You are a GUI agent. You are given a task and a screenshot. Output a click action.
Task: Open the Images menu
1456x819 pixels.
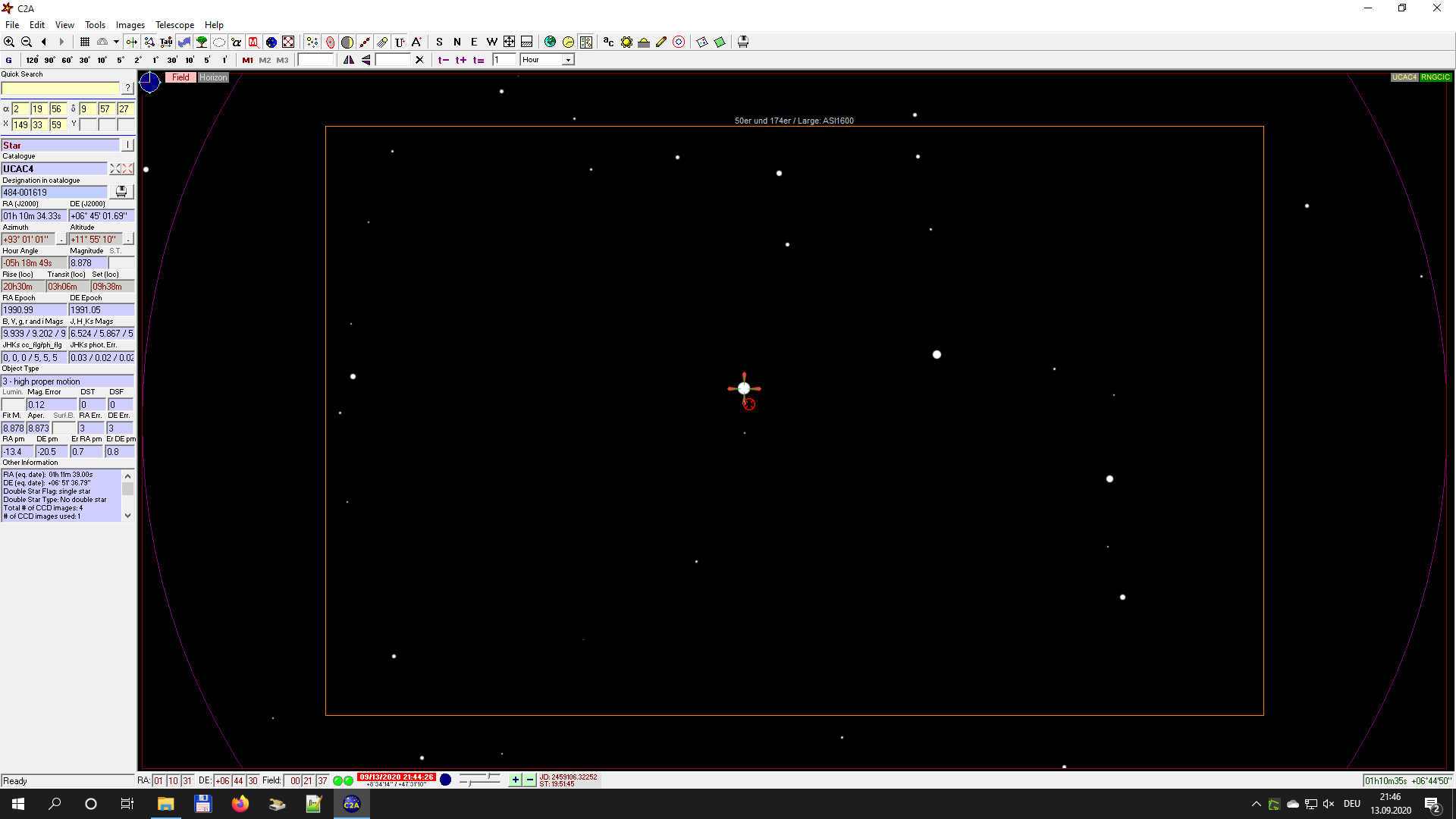point(130,25)
